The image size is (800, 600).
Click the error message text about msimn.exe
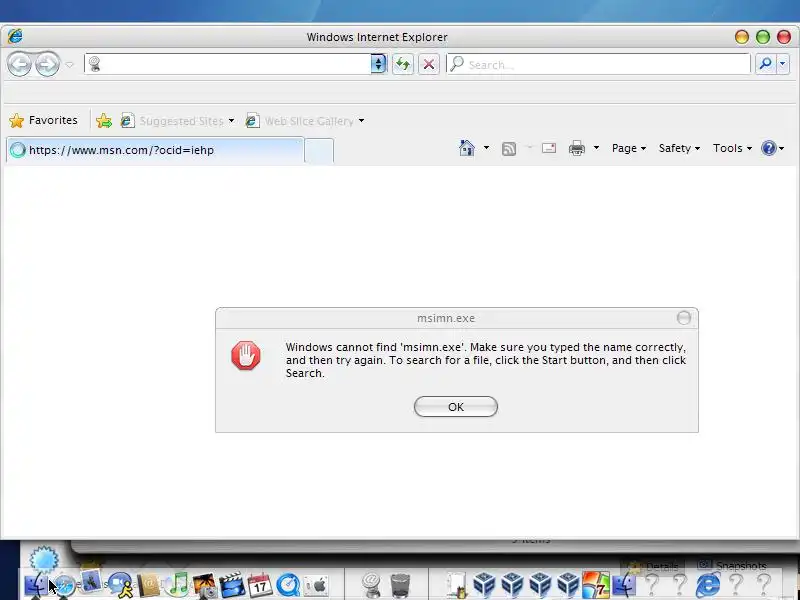tap(486, 360)
